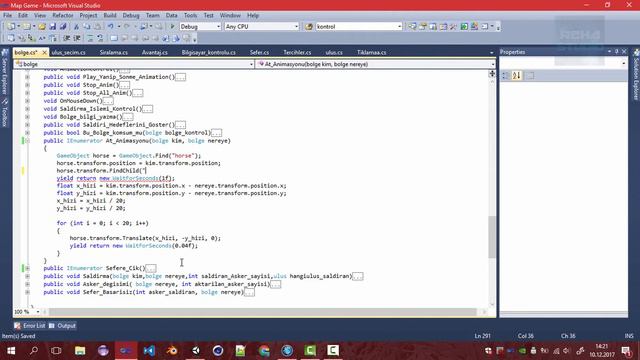Expand the Asker_degisimi method region
Screen dimensions: 640x360
[x=27, y=284]
